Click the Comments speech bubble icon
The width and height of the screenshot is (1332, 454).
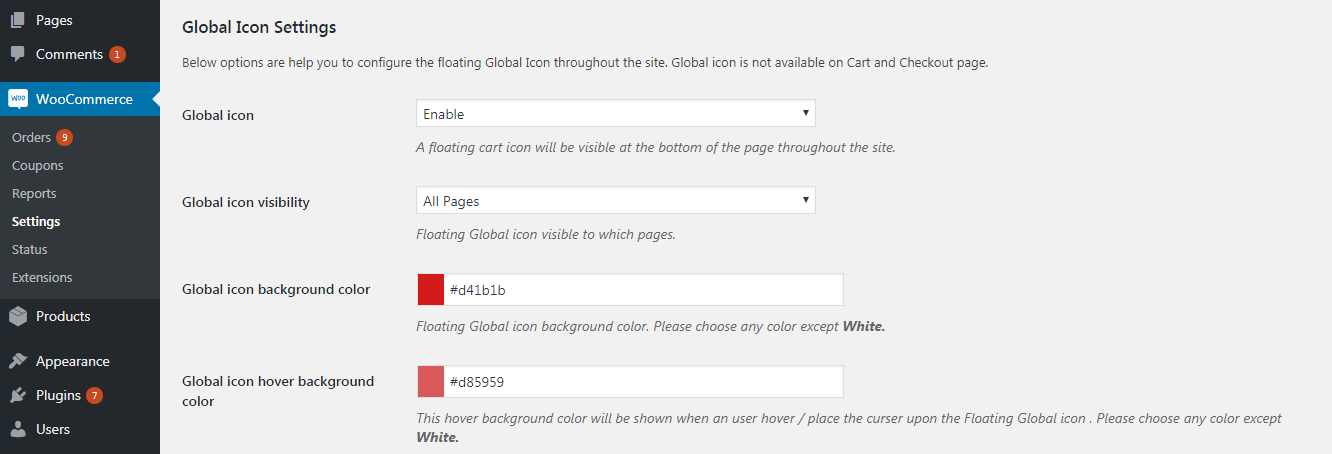tap(18, 54)
